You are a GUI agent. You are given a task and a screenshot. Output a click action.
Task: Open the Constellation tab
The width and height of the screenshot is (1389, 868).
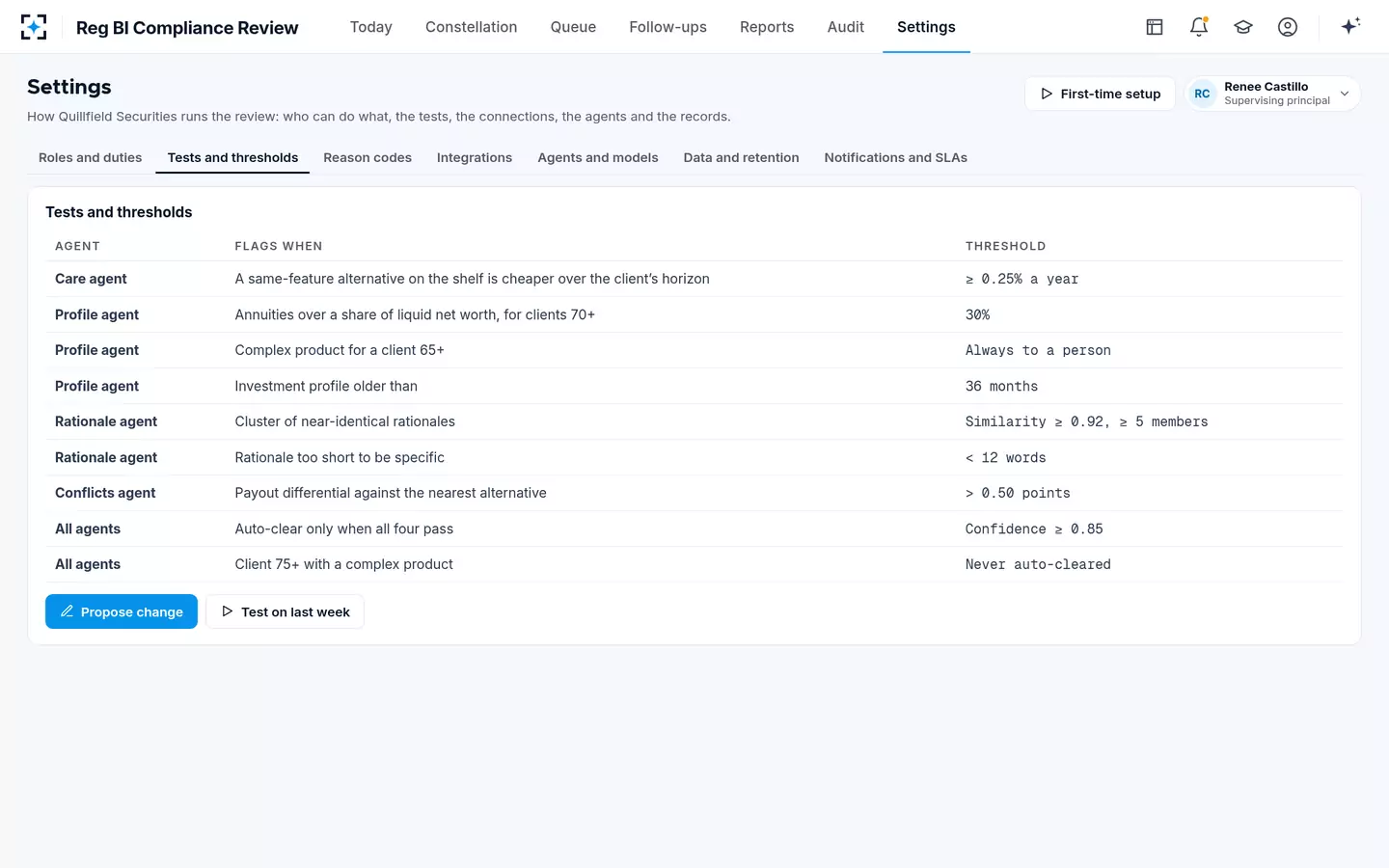(472, 27)
